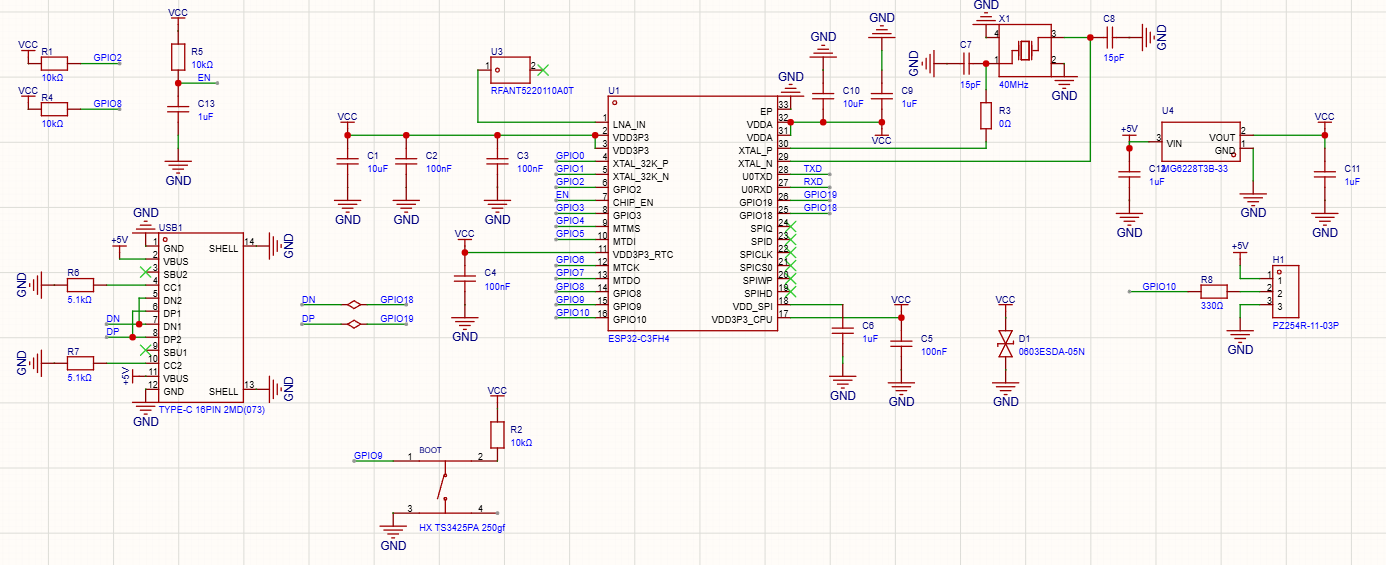Select the net port diamond between DP and GPIO19
The width and height of the screenshot is (1386, 565).
tap(353, 324)
